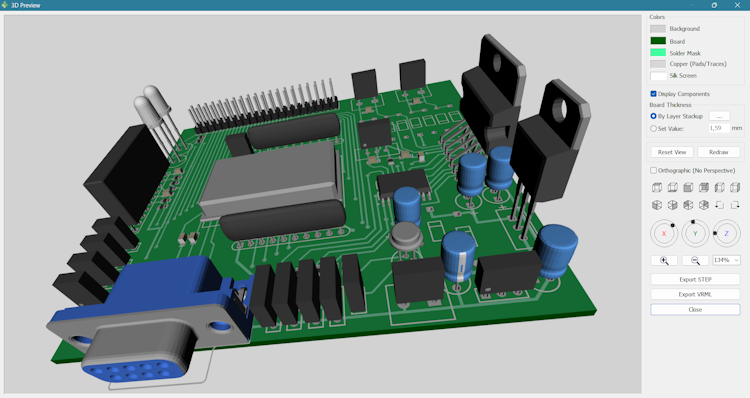
Task: Open the Solder Mask color swatch
Action: point(658,53)
